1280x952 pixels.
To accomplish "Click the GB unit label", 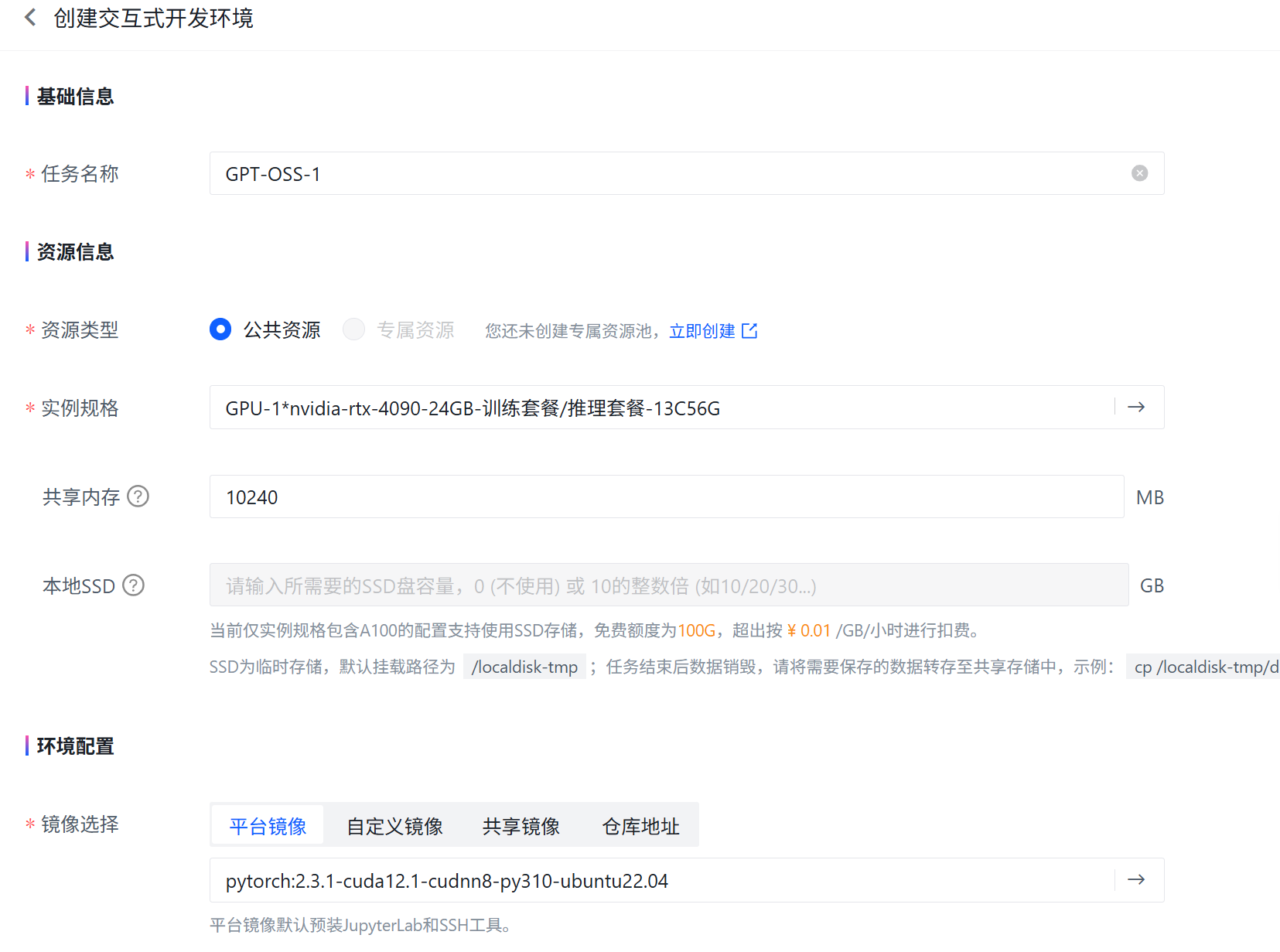I will [x=1152, y=585].
